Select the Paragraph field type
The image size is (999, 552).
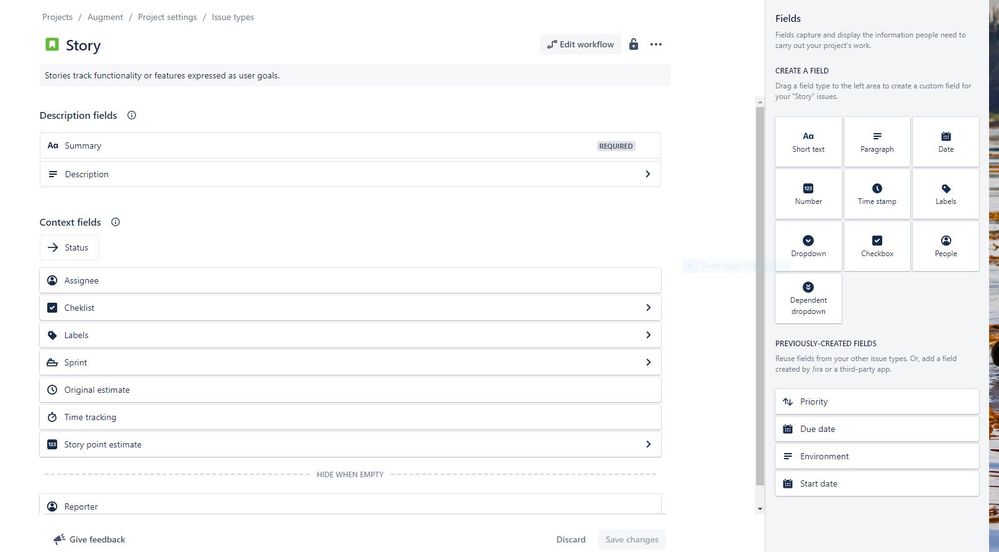click(x=877, y=142)
